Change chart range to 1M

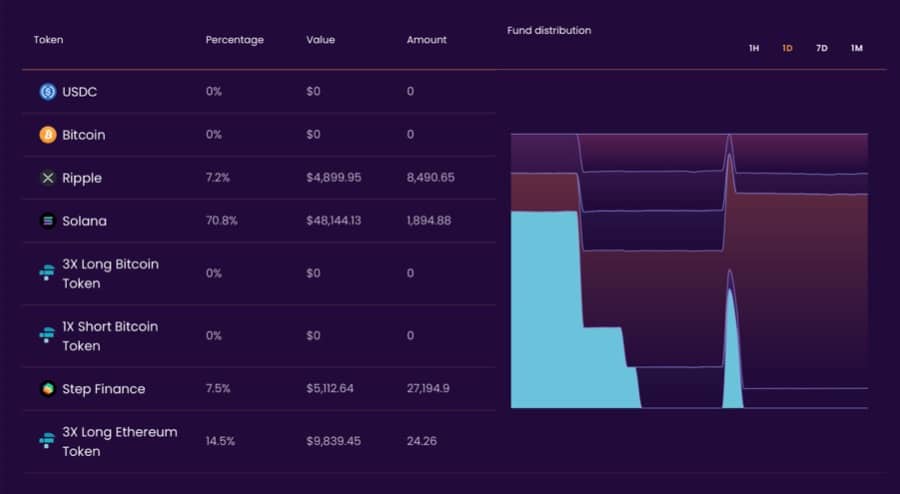coord(857,48)
